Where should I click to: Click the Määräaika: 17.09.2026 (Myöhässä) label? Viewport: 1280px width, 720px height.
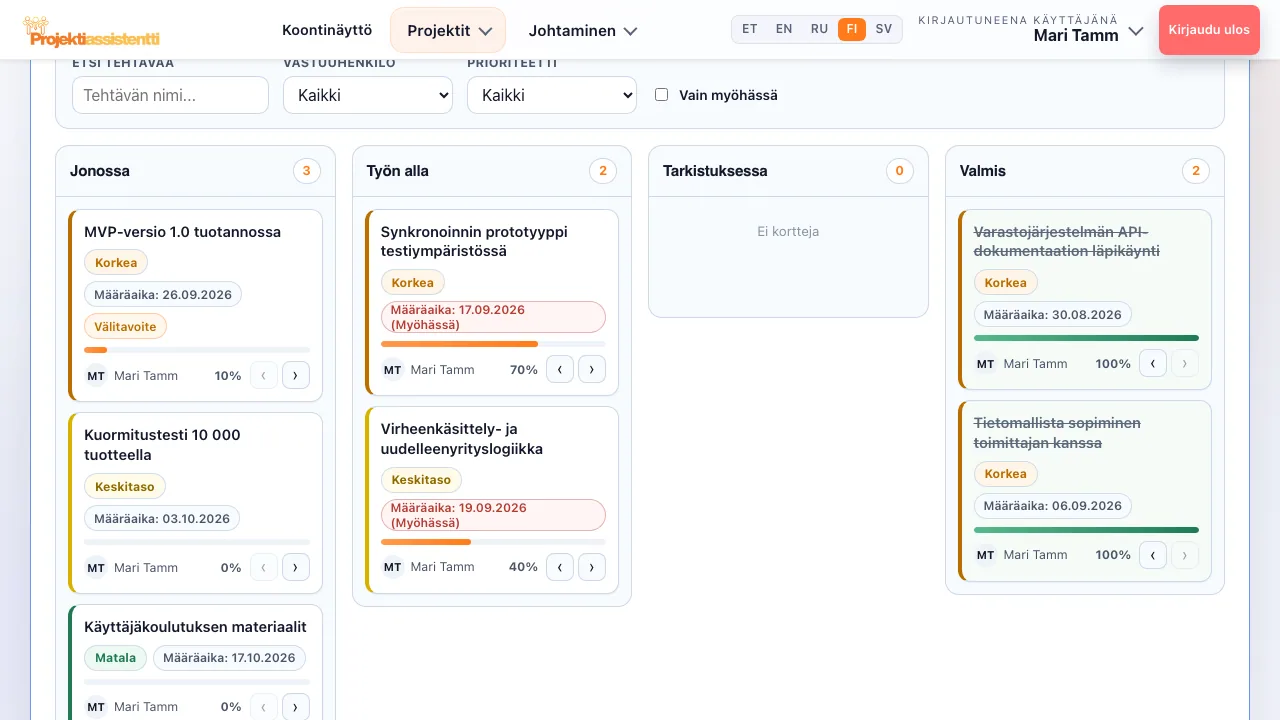[x=493, y=317]
